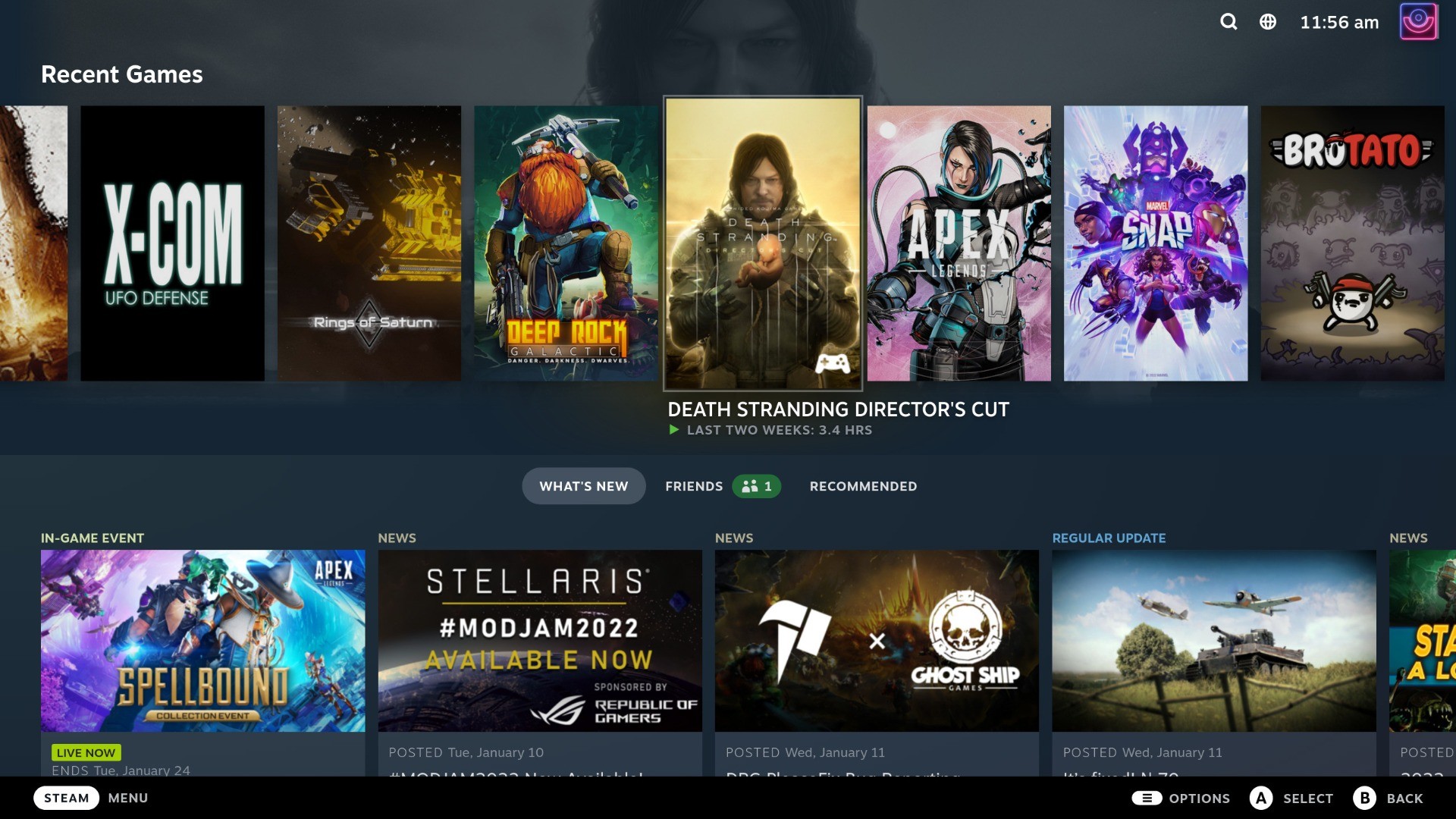Viewport: 1456px width, 819px height.
Task: Launch Deep Rock Galactic from recent games
Action: coord(565,243)
